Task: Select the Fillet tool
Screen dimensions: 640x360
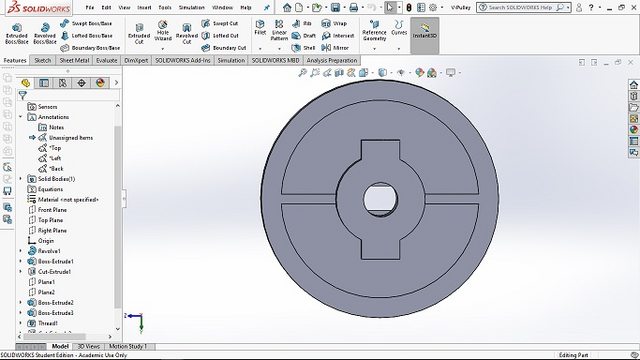Action: coord(260,28)
